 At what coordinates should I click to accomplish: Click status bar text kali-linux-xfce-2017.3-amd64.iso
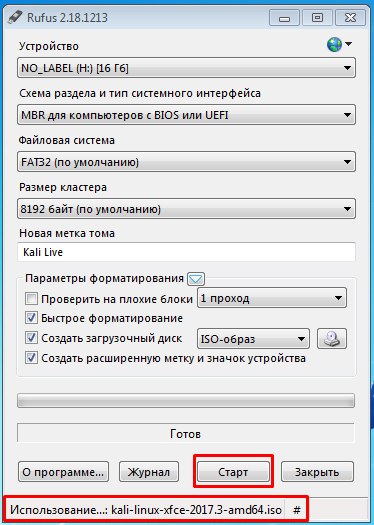tap(197, 510)
